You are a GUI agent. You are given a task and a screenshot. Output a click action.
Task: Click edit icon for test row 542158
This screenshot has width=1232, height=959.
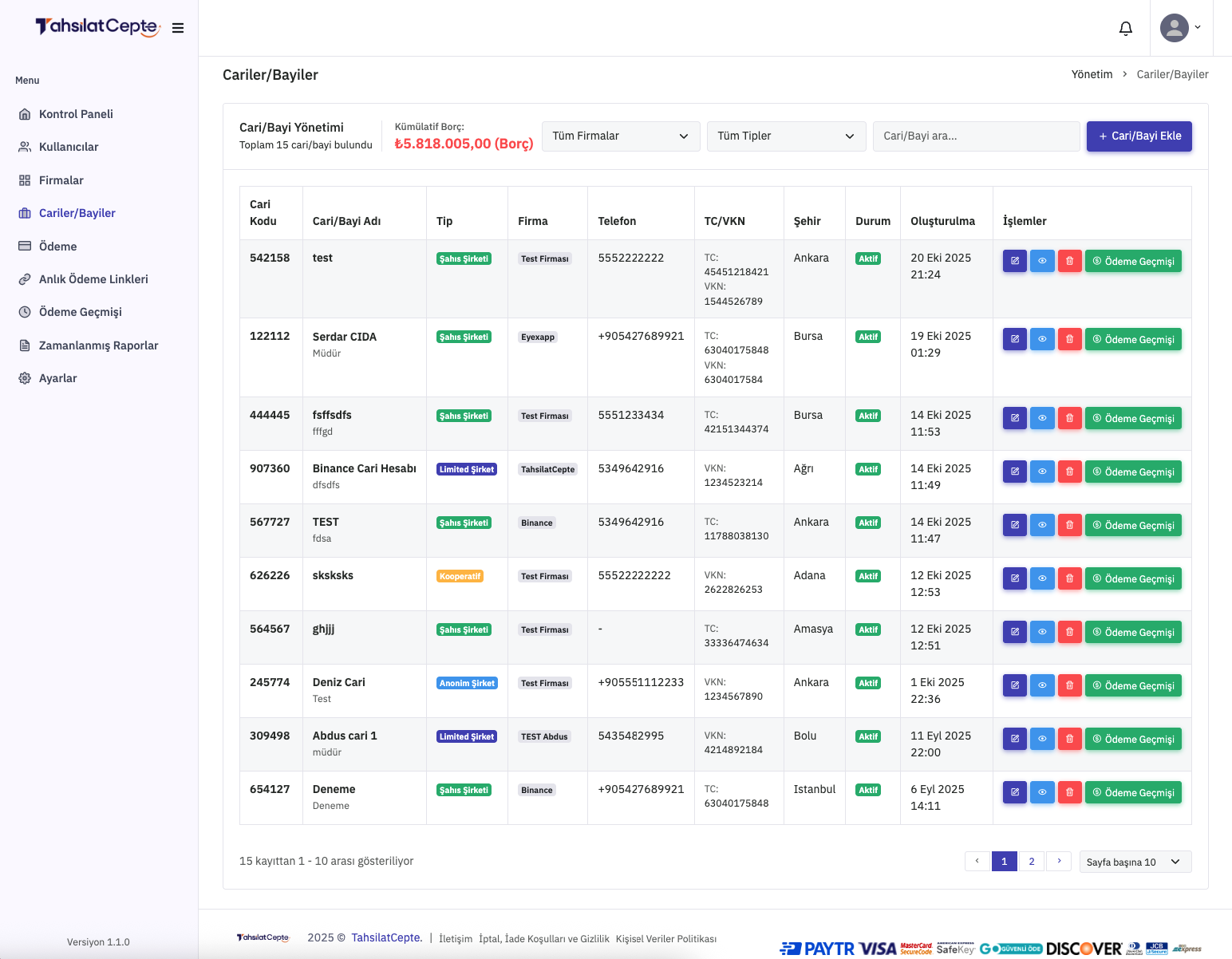tap(1014, 261)
